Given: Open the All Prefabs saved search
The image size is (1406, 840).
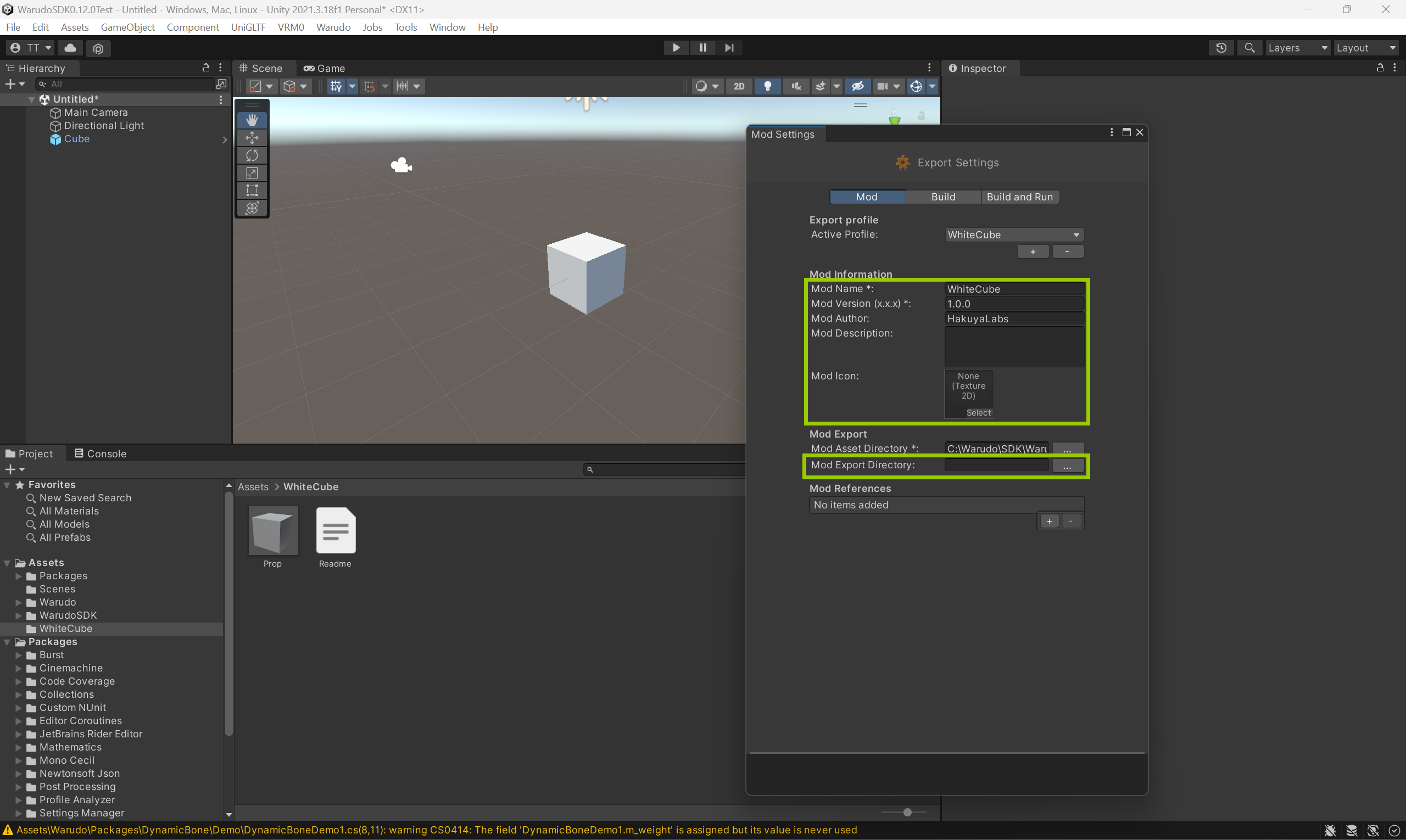Looking at the screenshot, I should click(65, 537).
